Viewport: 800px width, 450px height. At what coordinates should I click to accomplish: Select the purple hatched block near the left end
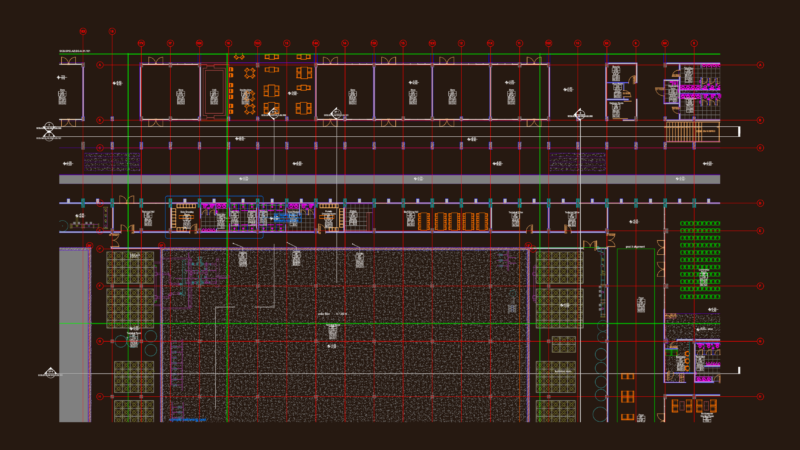pos(112,162)
